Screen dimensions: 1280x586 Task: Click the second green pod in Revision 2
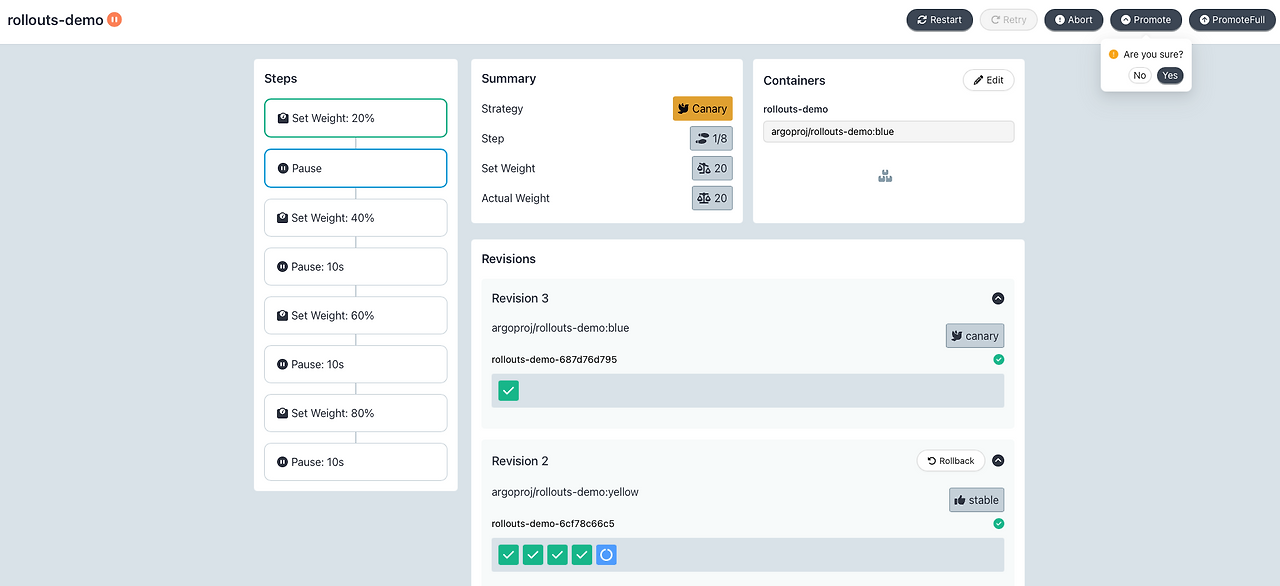(533, 555)
